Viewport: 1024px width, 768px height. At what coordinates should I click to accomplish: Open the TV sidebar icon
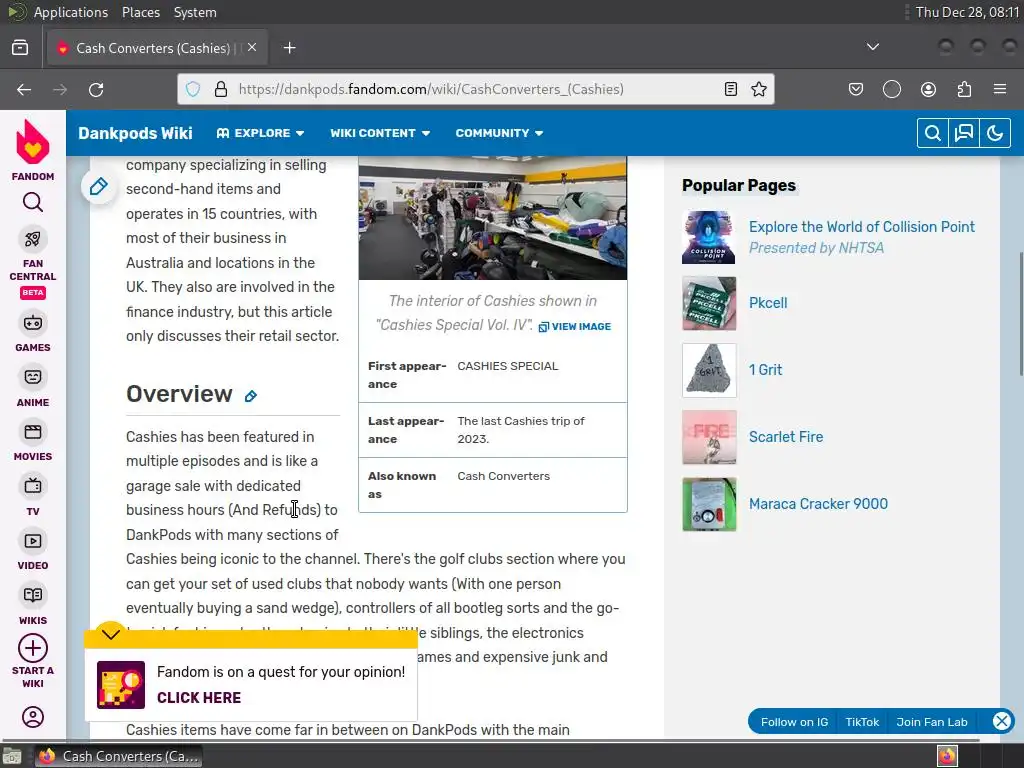pyautogui.click(x=33, y=486)
